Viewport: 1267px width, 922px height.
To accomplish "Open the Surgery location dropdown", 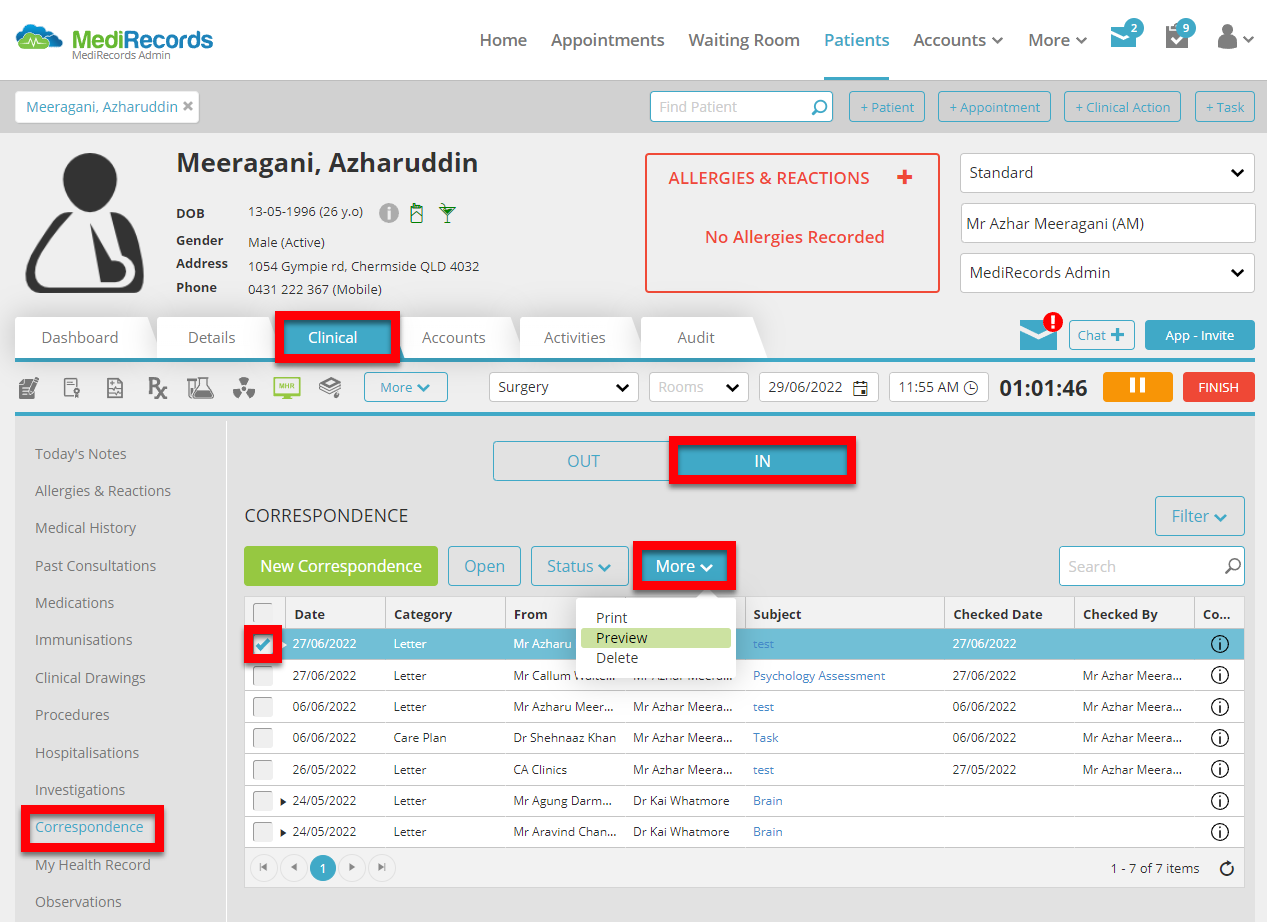I will click(x=564, y=387).
